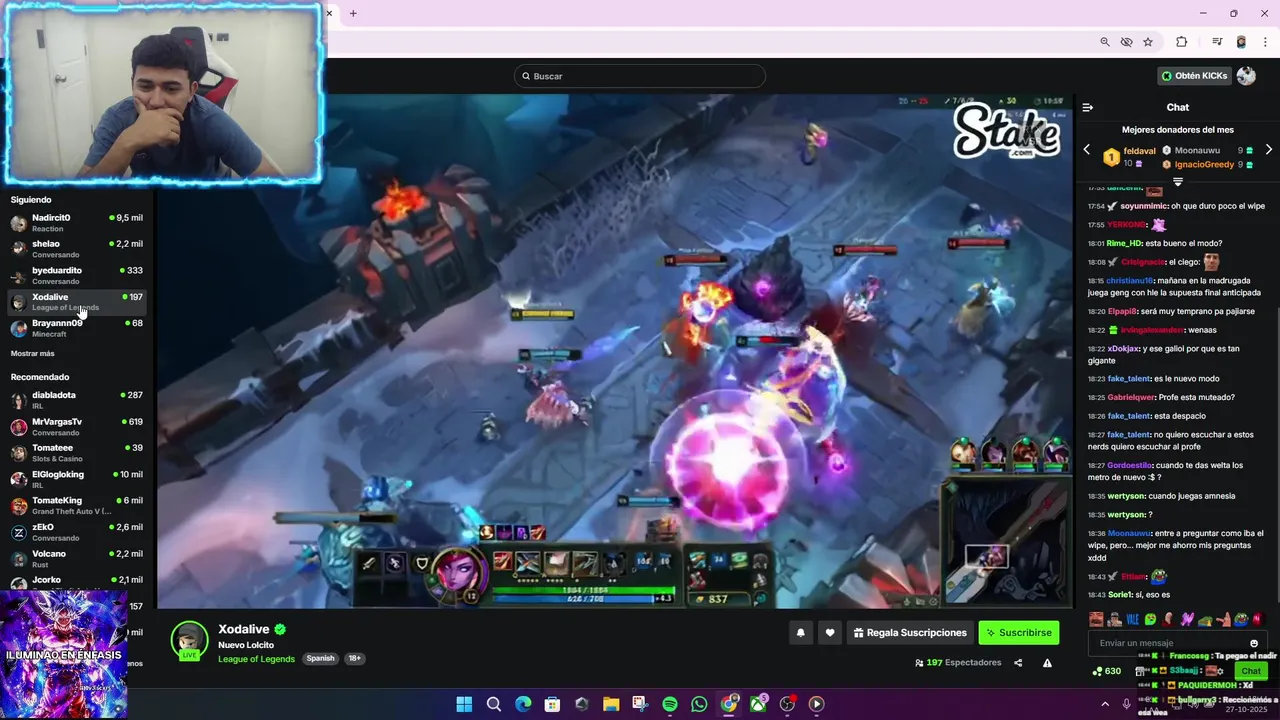Open Snipping Tool from the taskbar
The image size is (1280, 720).
coord(640,704)
